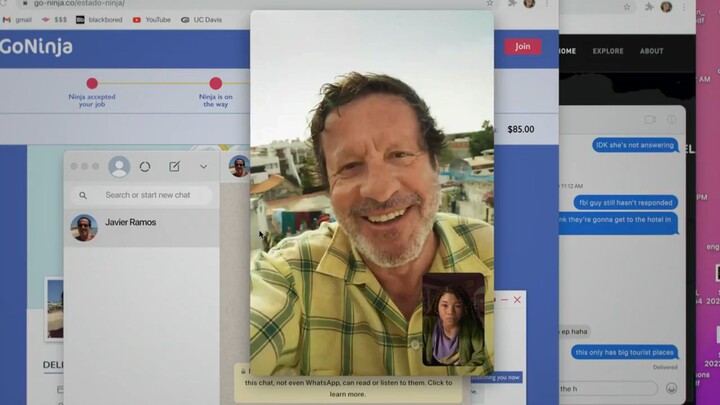Open extensions puzzle icon in GoNinja browser

(512, 3)
